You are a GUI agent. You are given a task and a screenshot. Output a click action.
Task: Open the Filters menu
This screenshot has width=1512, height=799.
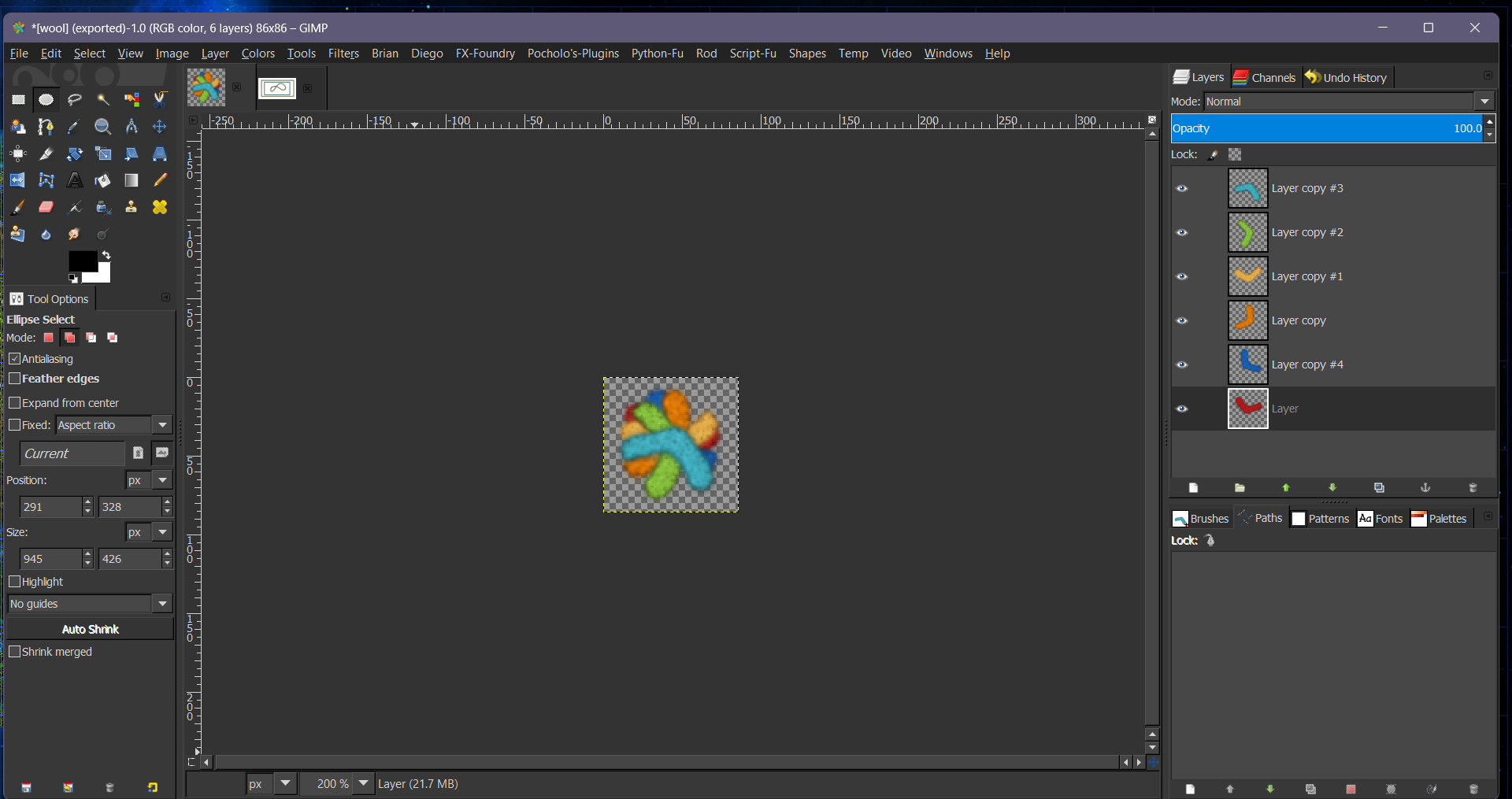tap(343, 54)
